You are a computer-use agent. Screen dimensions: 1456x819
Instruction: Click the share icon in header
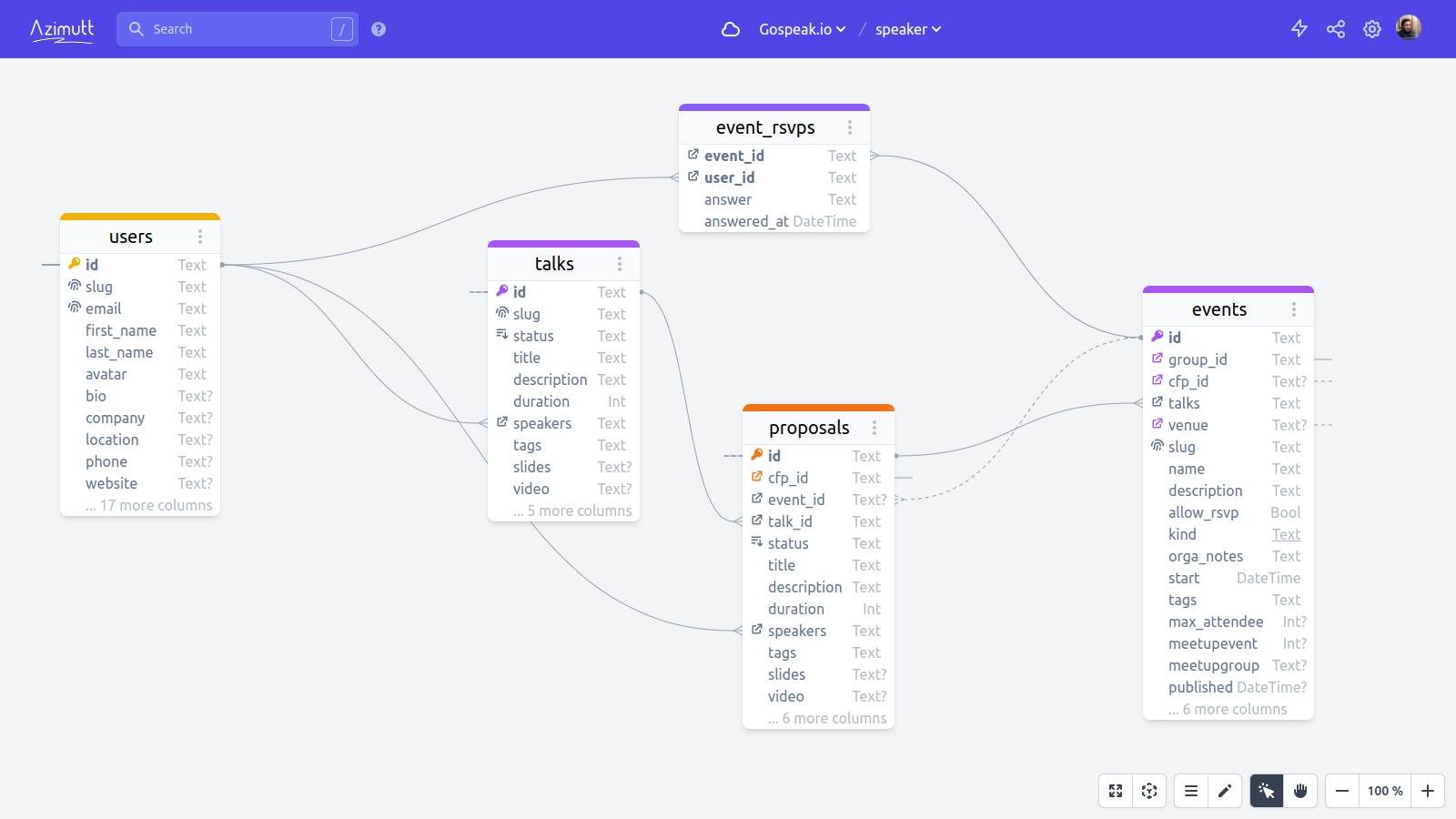tap(1336, 29)
